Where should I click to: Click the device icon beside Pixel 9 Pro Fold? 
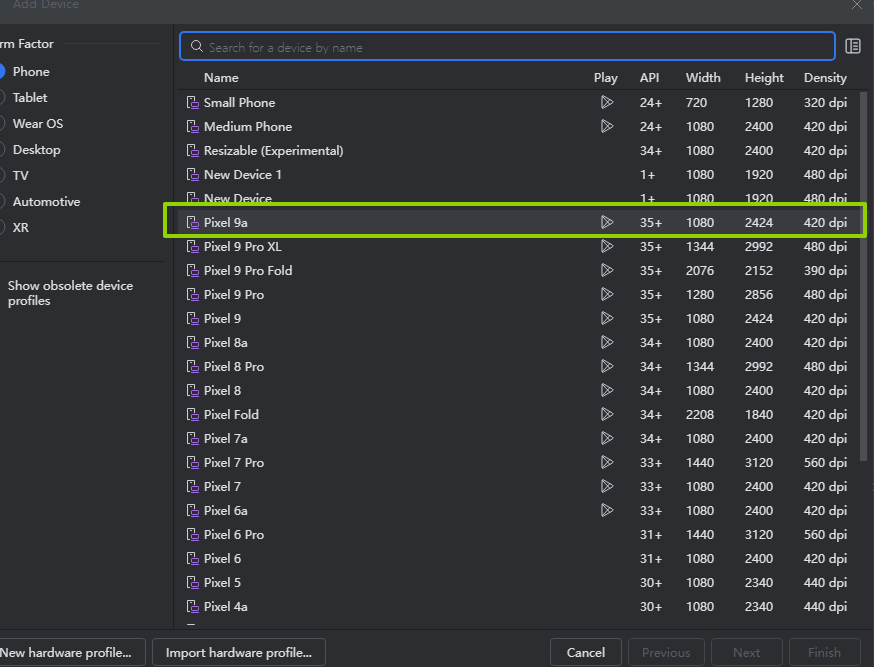click(x=193, y=270)
